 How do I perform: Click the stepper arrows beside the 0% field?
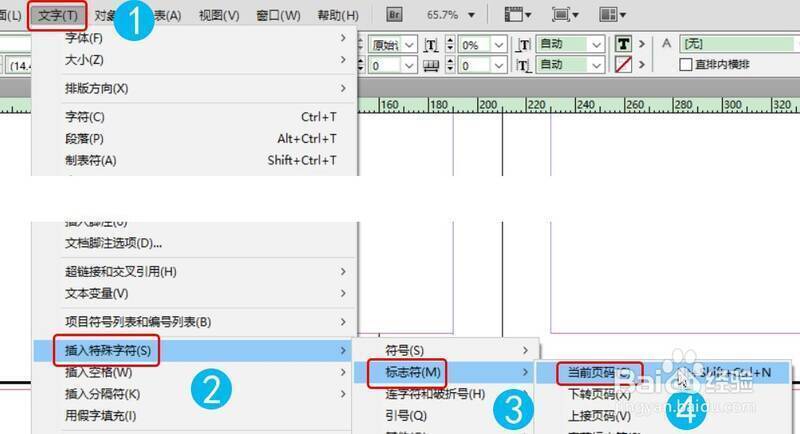click(449, 44)
